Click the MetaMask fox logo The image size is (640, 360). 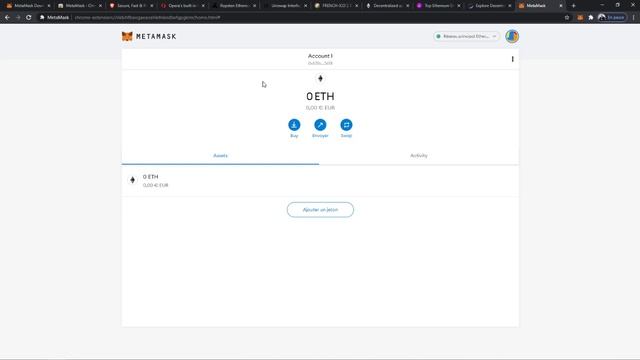pos(127,36)
